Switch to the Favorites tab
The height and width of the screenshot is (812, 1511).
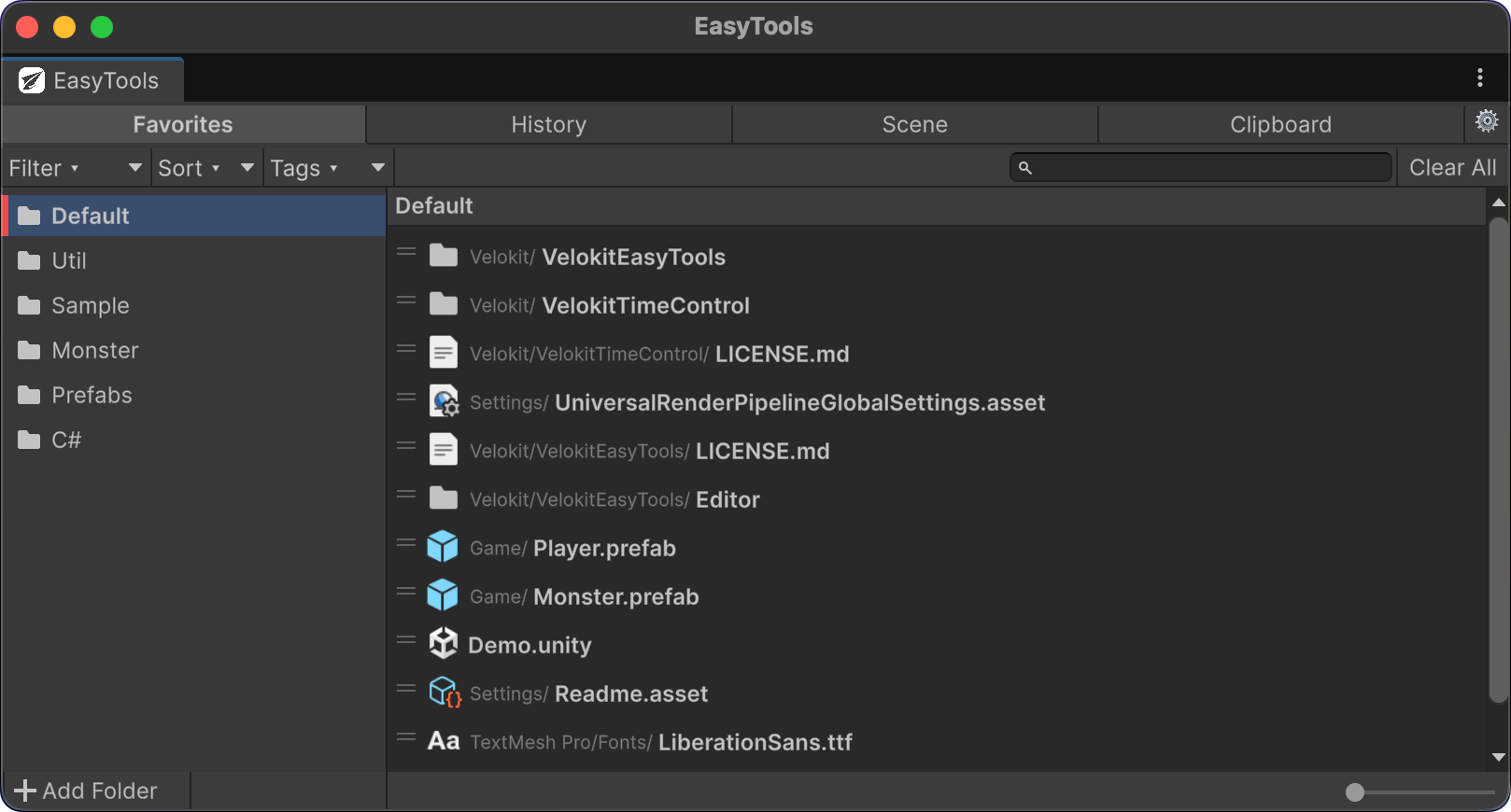point(183,124)
